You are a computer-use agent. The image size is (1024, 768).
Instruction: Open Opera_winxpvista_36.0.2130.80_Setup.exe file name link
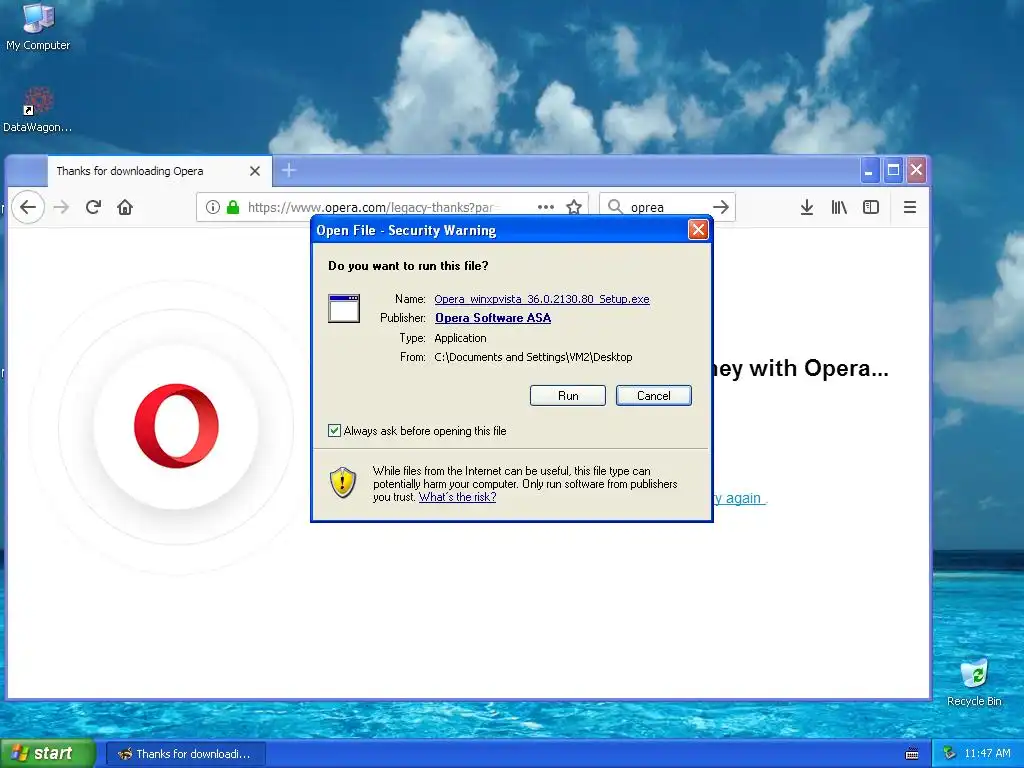click(x=541, y=299)
